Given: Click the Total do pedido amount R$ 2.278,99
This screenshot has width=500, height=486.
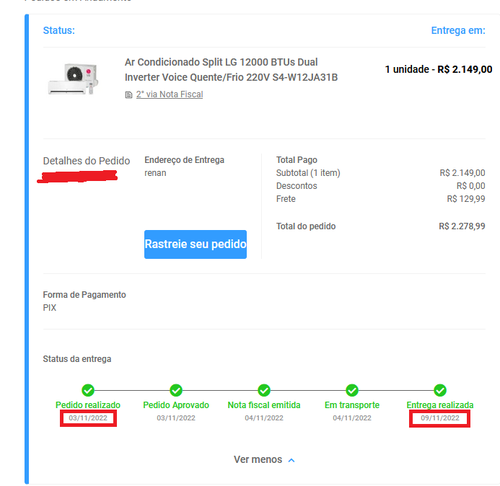Looking at the screenshot, I should click(x=462, y=226).
